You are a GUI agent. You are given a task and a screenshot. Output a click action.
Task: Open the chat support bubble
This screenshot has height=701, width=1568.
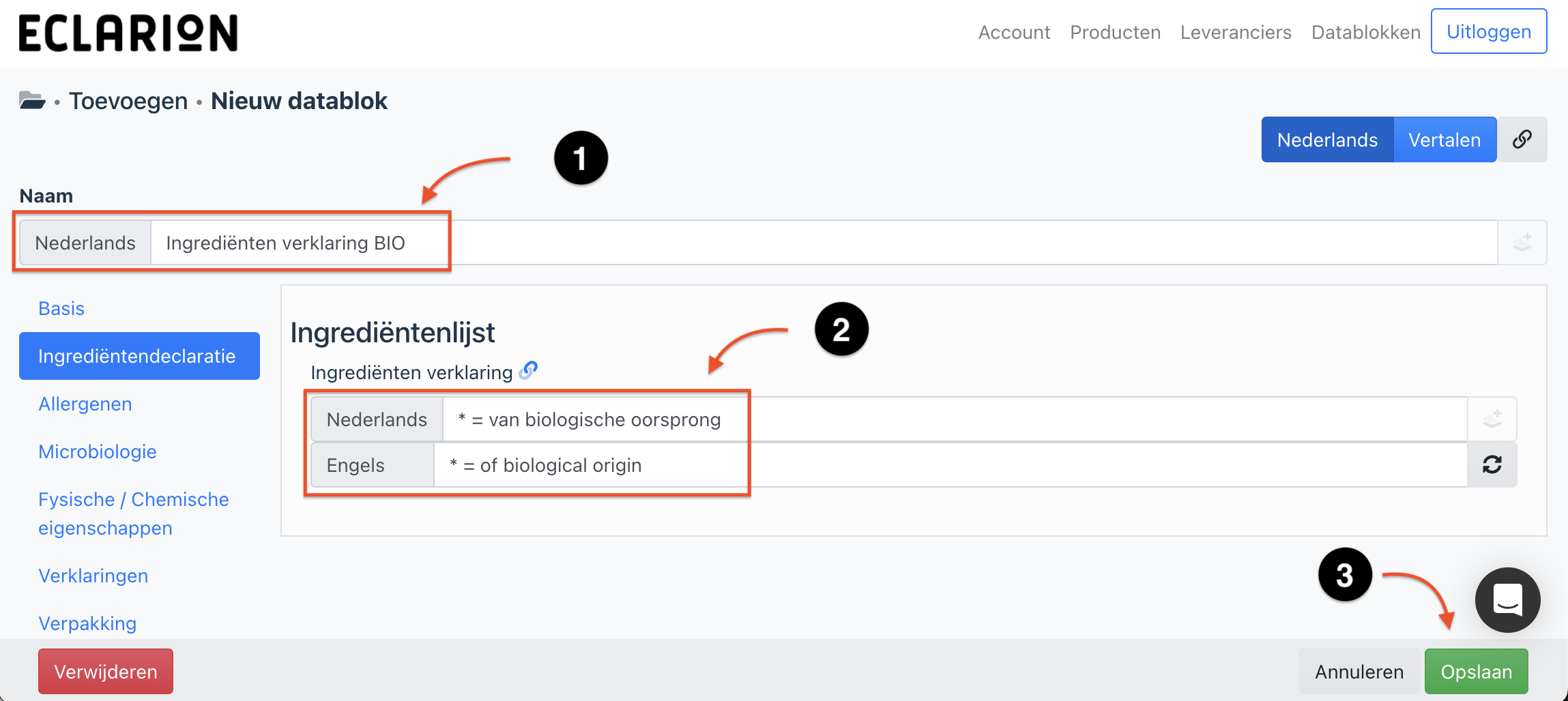point(1507,600)
